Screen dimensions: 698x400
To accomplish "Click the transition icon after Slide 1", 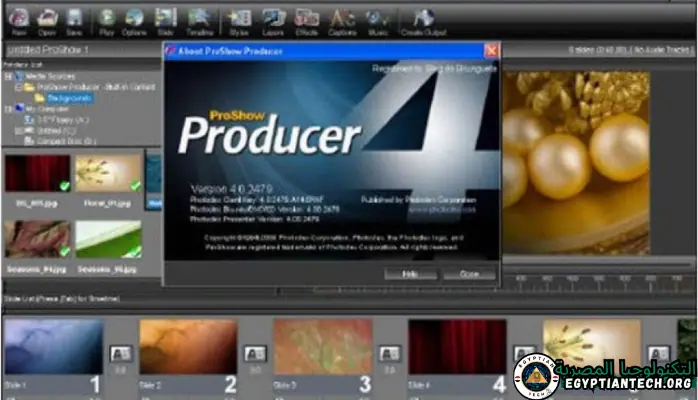I will pos(121,354).
